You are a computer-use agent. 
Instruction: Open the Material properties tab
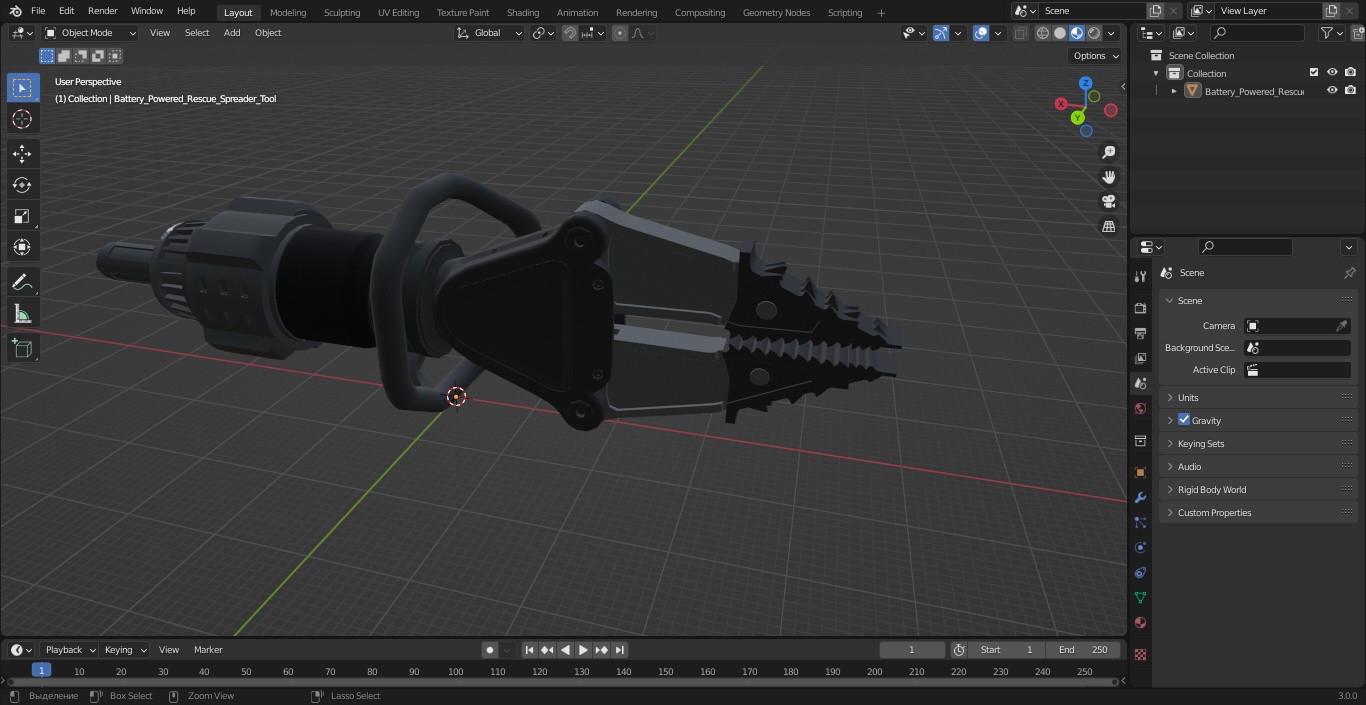pos(1140,622)
